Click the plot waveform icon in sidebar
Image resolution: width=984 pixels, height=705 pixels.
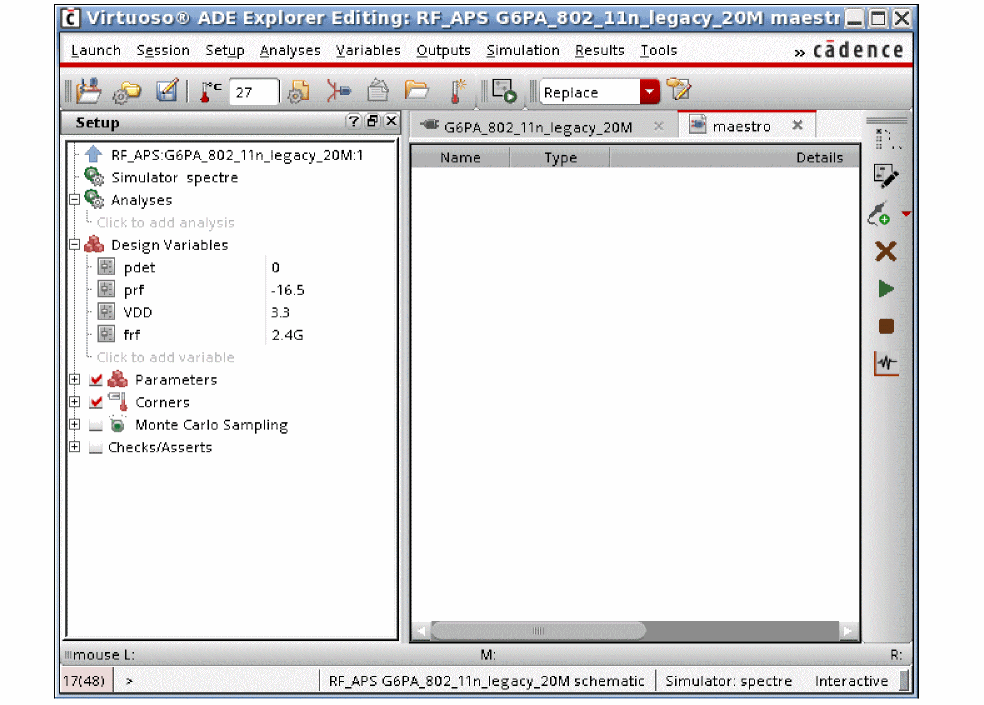tap(885, 363)
